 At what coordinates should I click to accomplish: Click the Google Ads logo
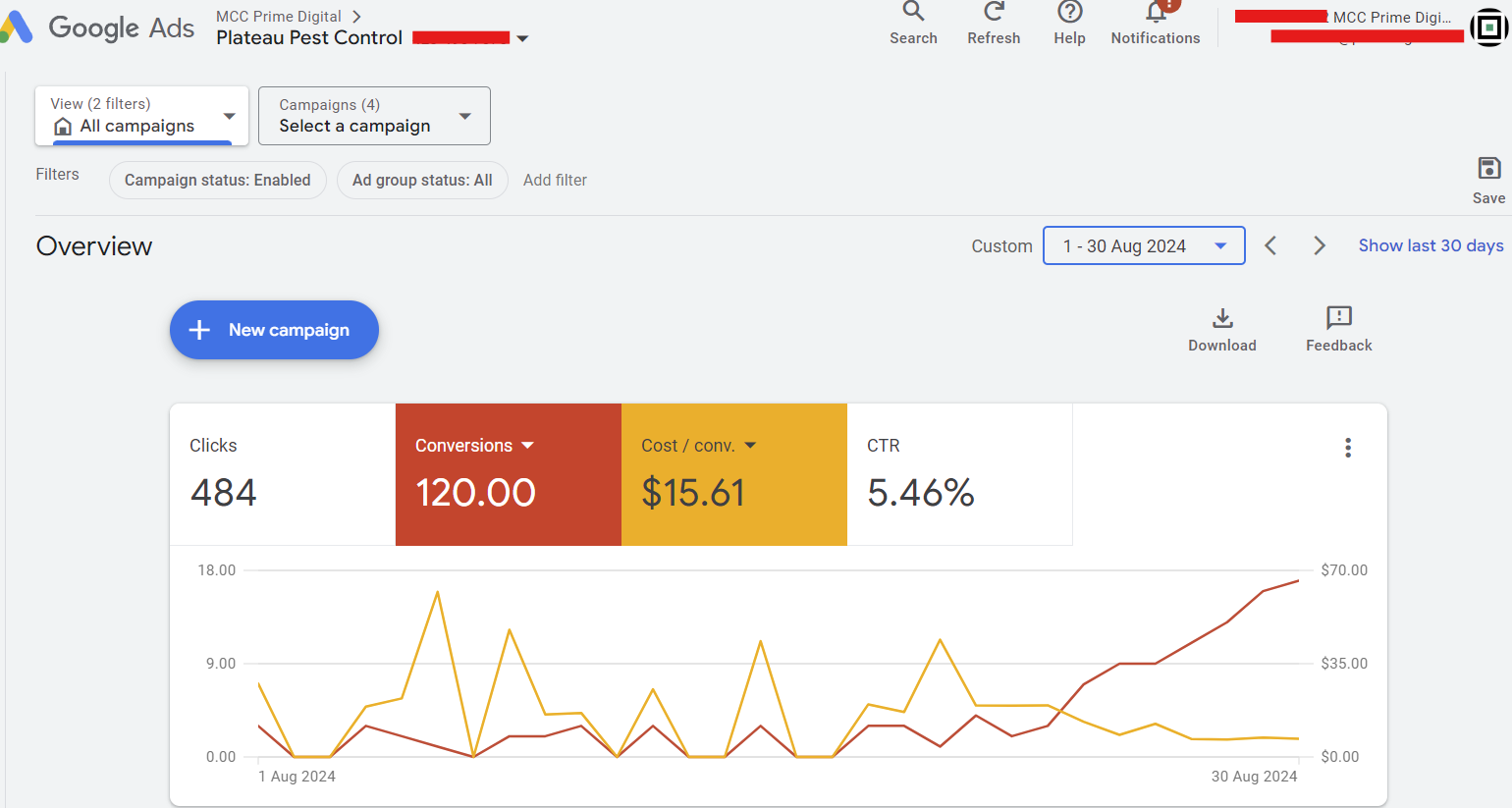click(x=98, y=27)
